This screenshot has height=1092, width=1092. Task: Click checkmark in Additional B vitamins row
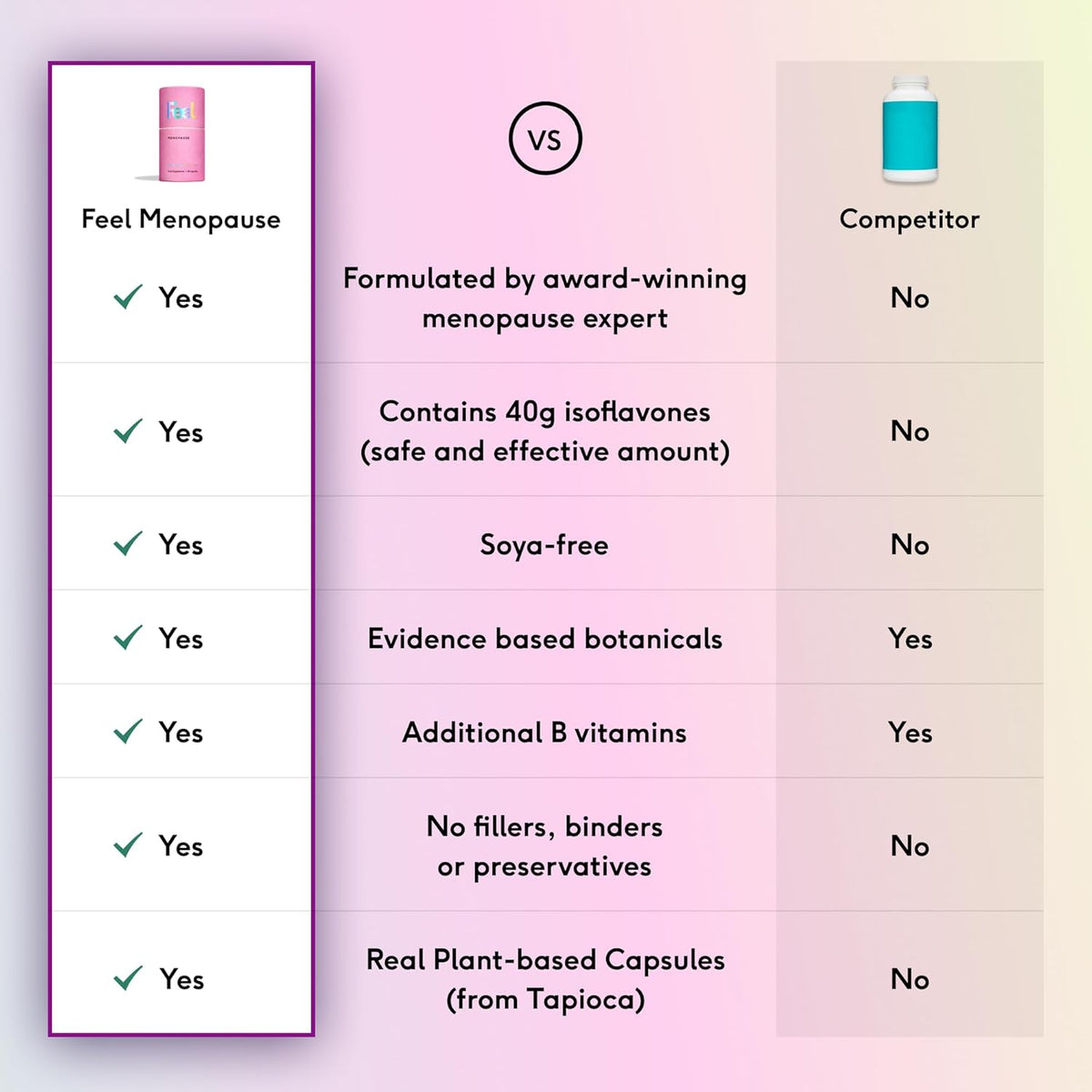pyautogui.click(x=128, y=731)
